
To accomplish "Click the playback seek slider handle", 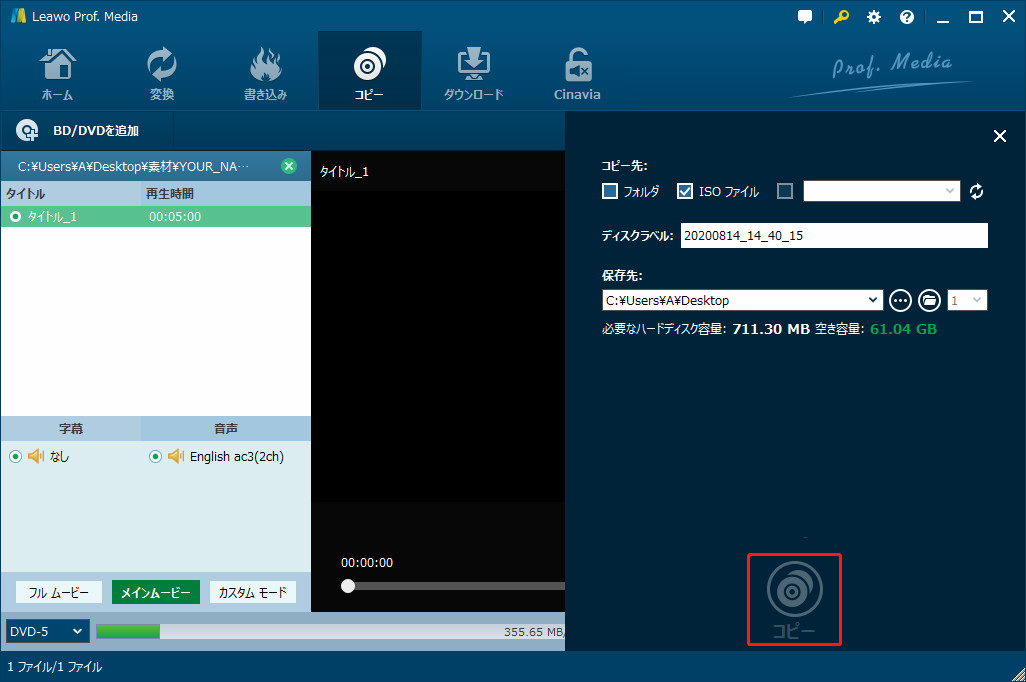I will (348, 586).
